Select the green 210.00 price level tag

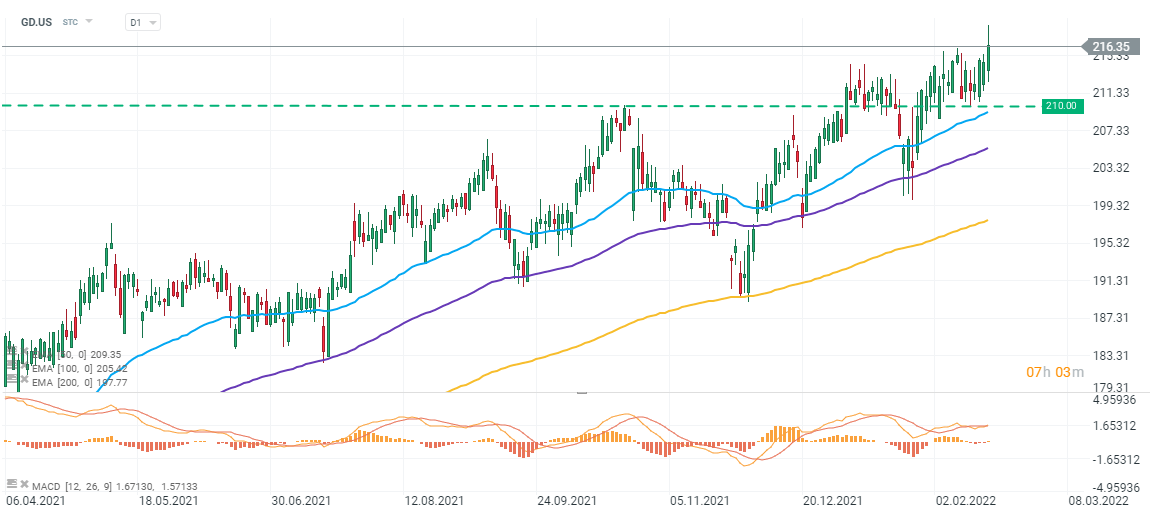[1062, 106]
